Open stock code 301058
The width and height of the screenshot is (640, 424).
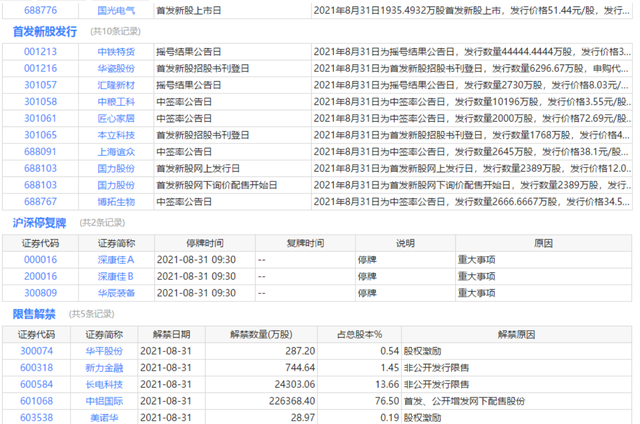coord(40,102)
